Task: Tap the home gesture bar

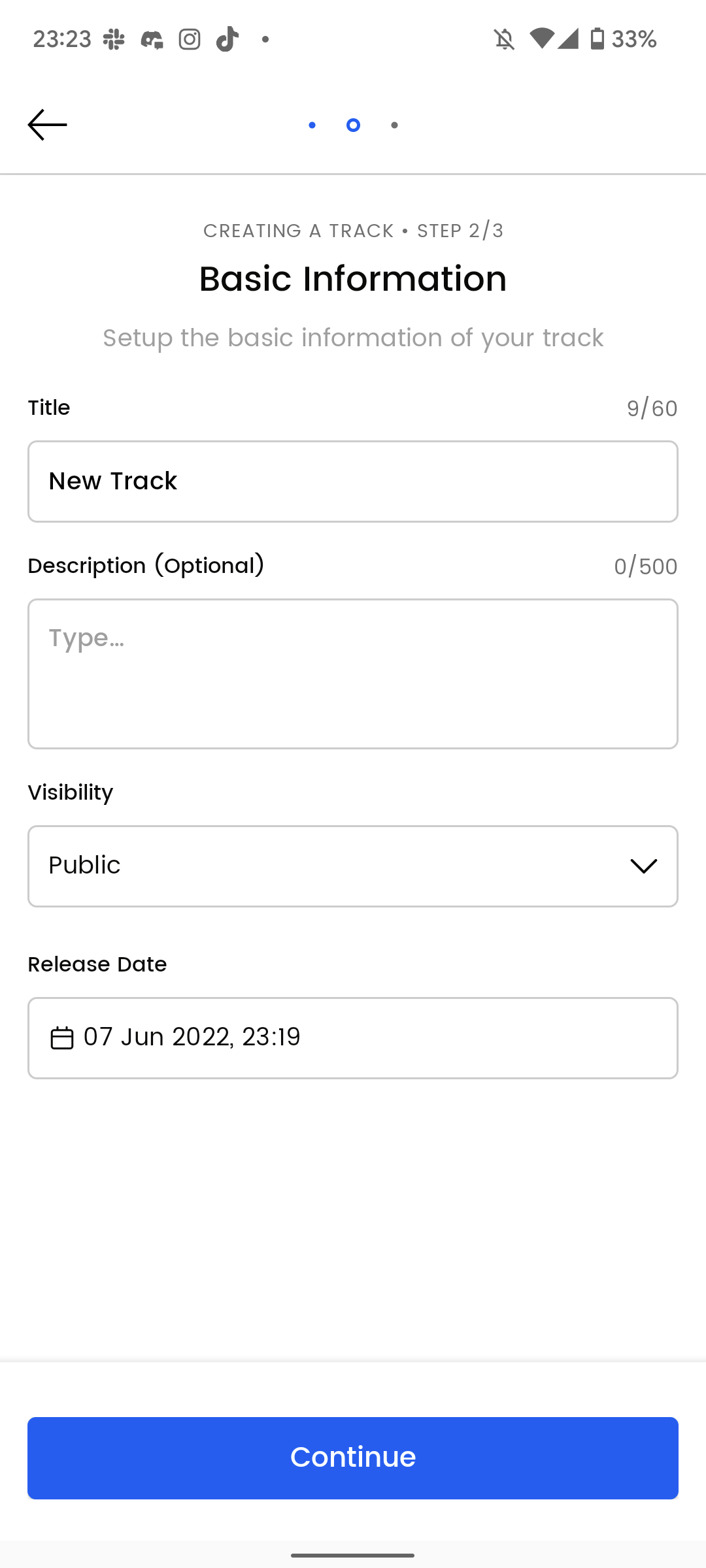Action: click(353, 1555)
